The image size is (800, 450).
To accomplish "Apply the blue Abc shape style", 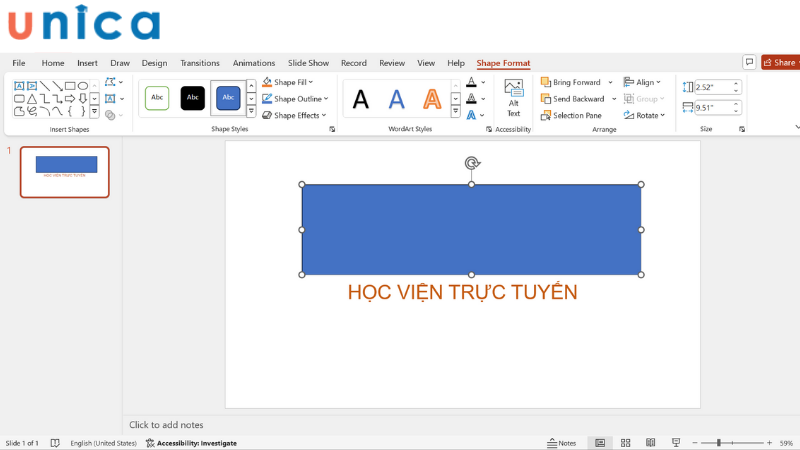I will pyautogui.click(x=228, y=97).
